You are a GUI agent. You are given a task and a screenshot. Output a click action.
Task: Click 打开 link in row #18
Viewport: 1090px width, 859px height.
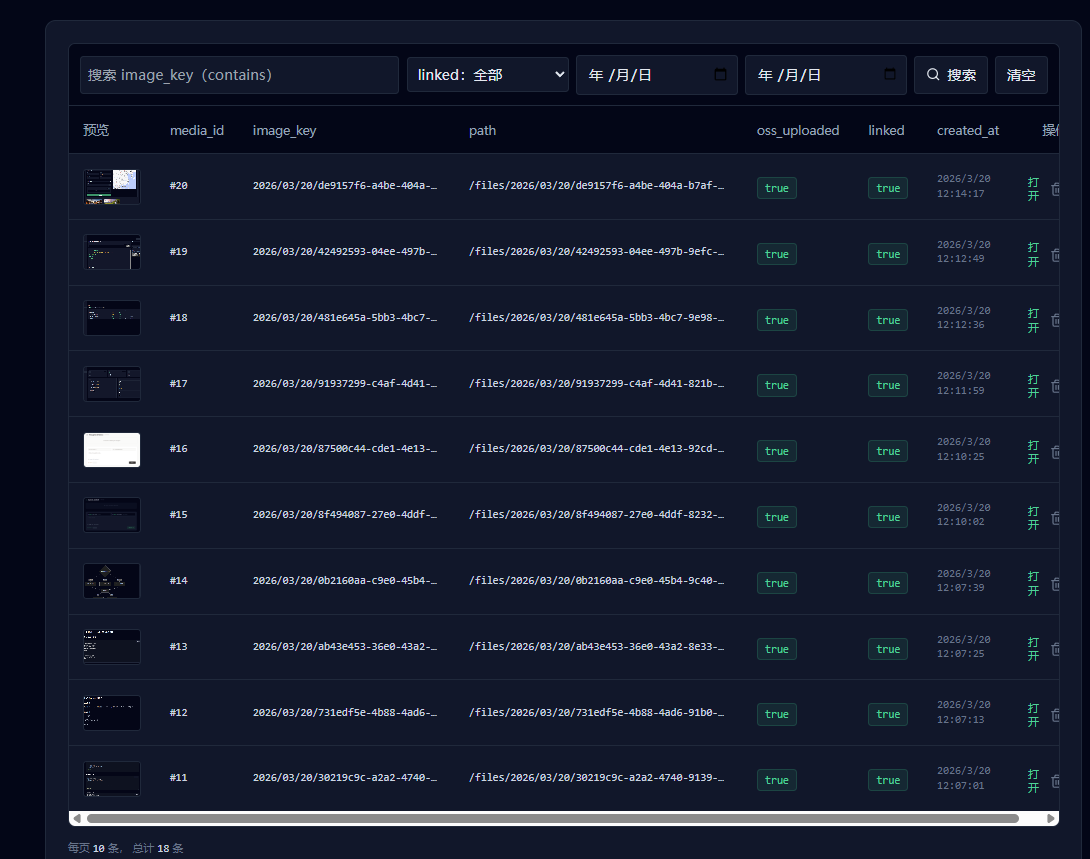(x=1034, y=320)
